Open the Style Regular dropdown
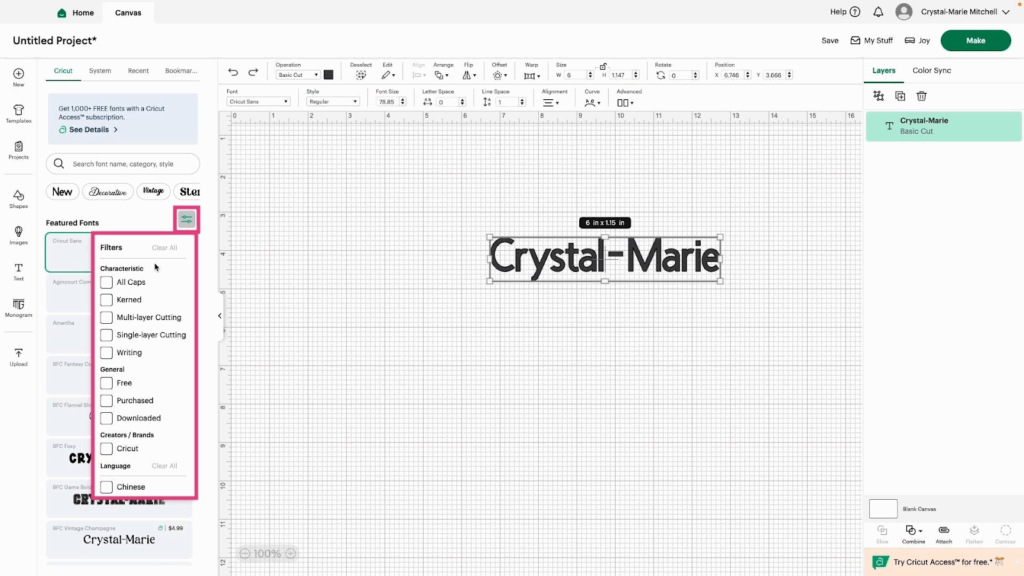Viewport: 1024px width, 576px height. point(332,102)
